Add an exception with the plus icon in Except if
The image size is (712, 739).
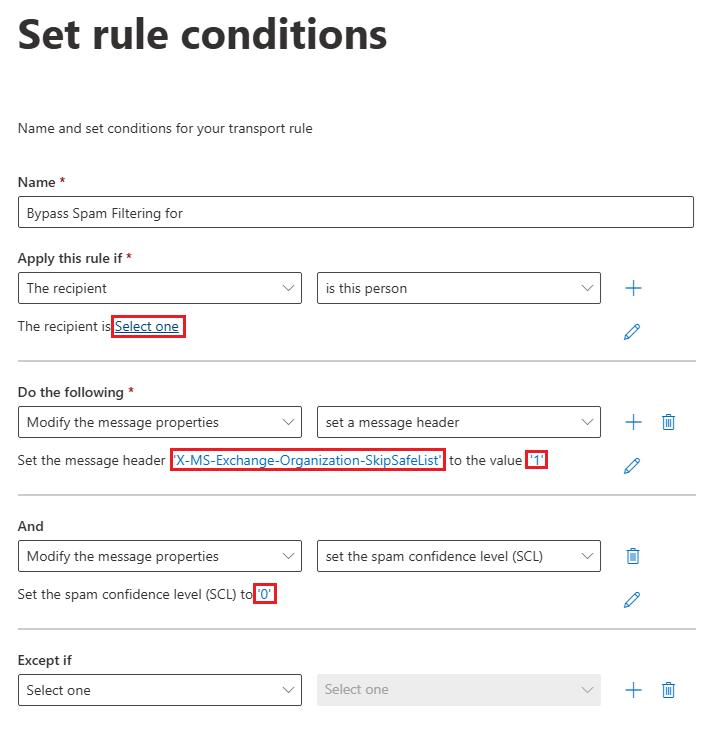tap(633, 690)
